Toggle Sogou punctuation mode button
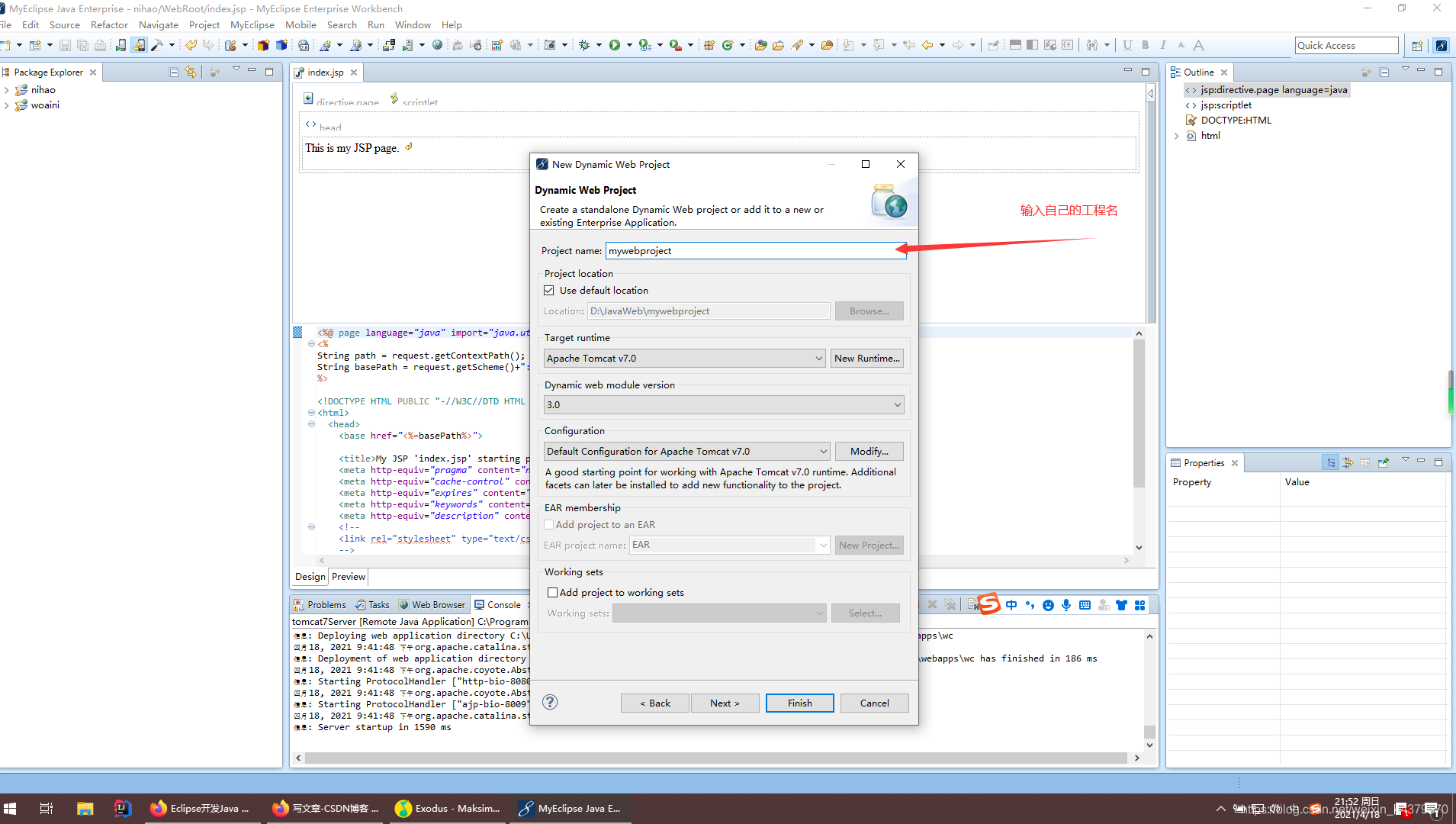The height and width of the screenshot is (824, 1456). [1030, 605]
